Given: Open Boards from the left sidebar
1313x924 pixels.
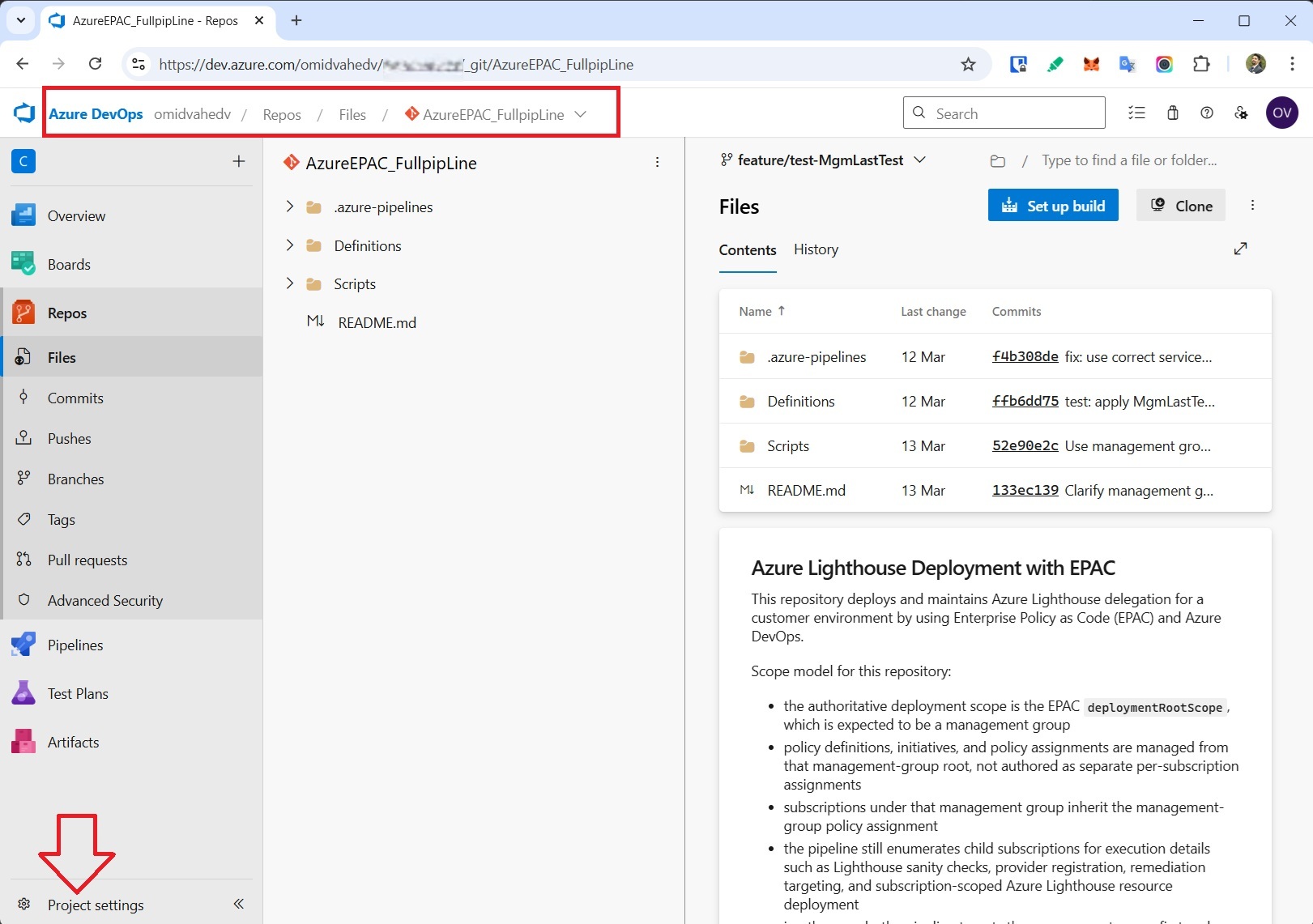Looking at the screenshot, I should pos(69,264).
